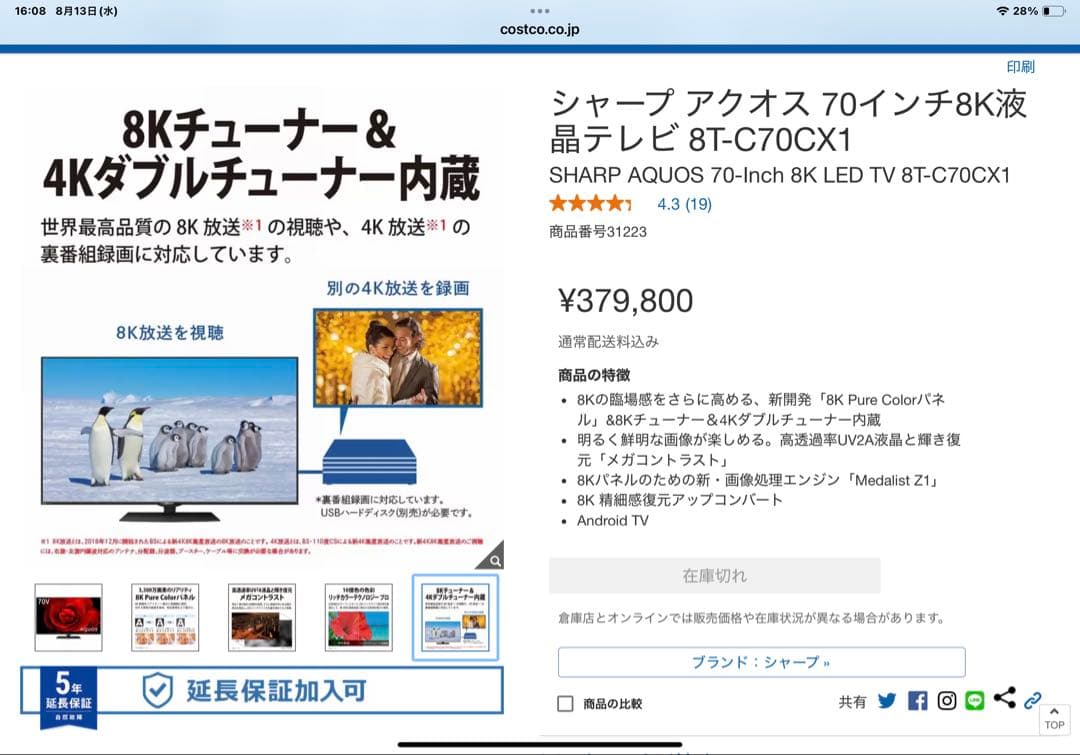Click the Android TV feature bullet
Viewport: 1080px width, 755px height.
[x=612, y=521]
